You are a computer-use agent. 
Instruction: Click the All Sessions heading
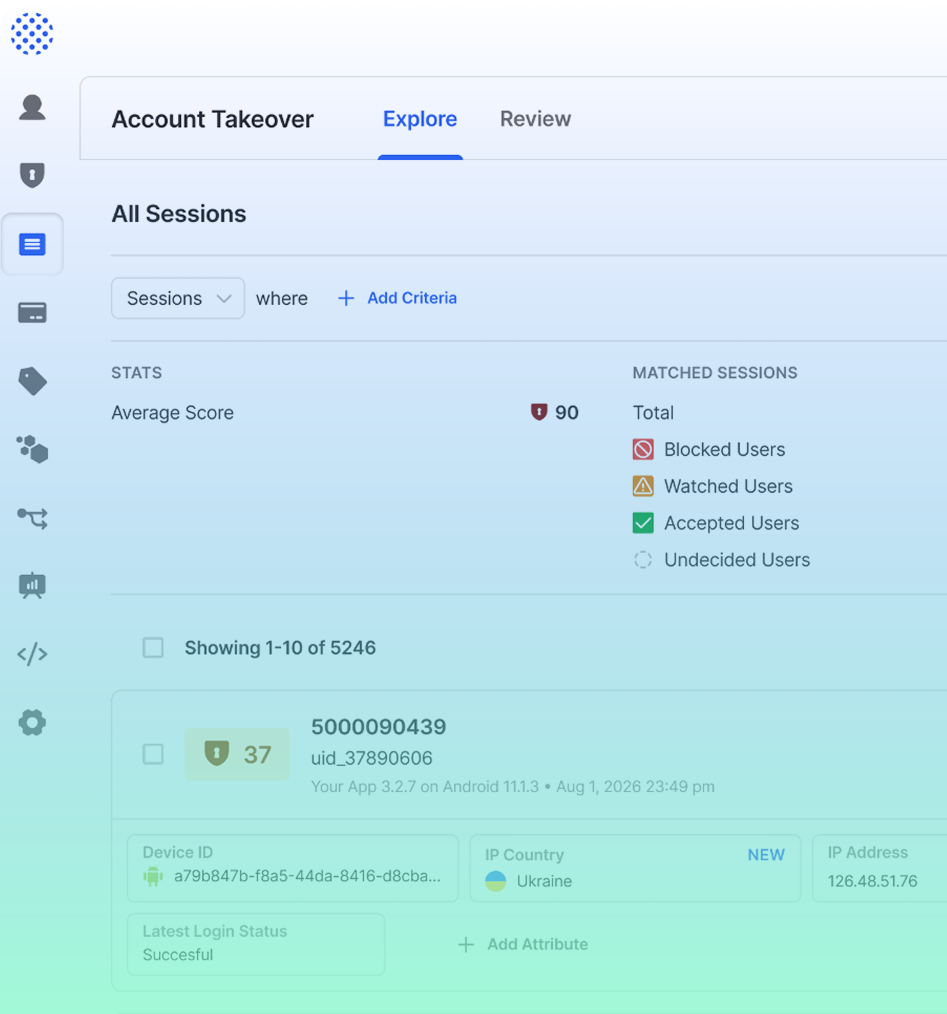179,213
